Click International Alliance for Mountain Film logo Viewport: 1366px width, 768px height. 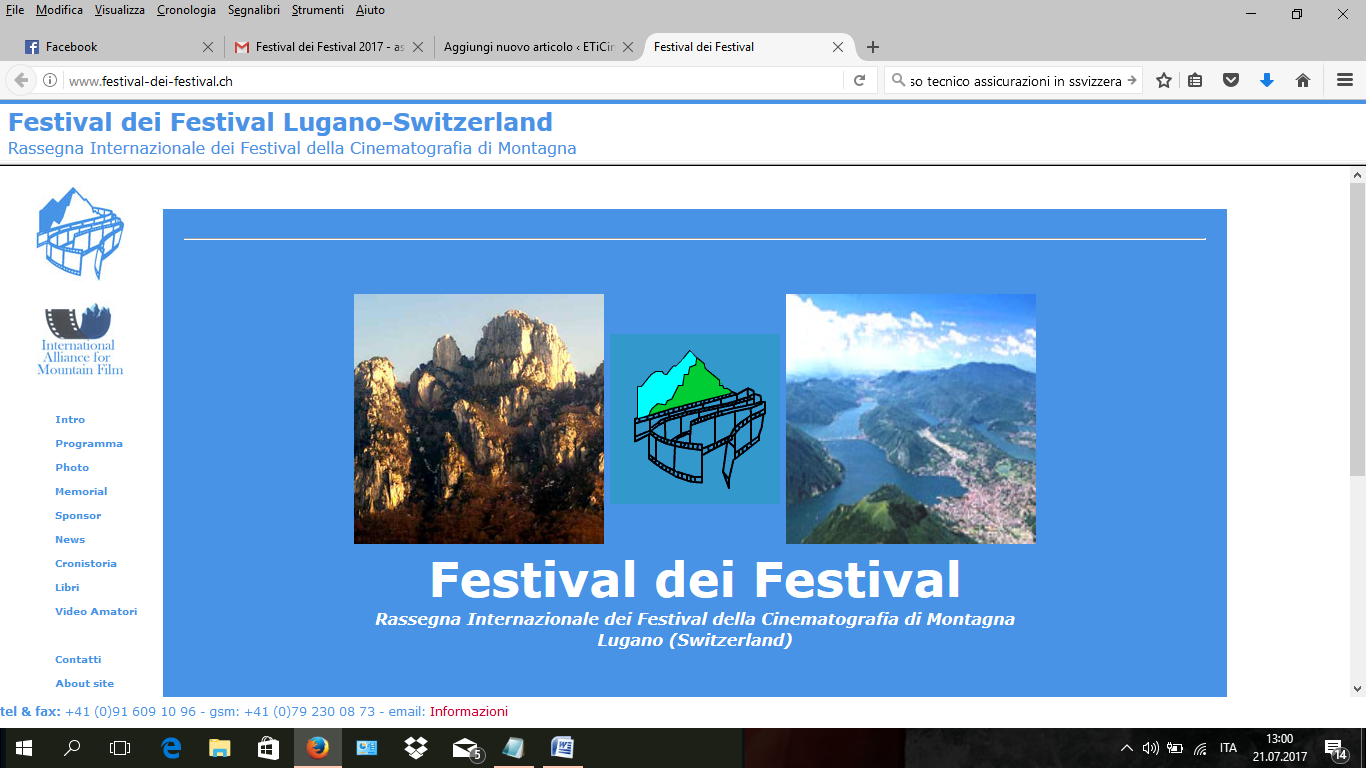[80, 339]
